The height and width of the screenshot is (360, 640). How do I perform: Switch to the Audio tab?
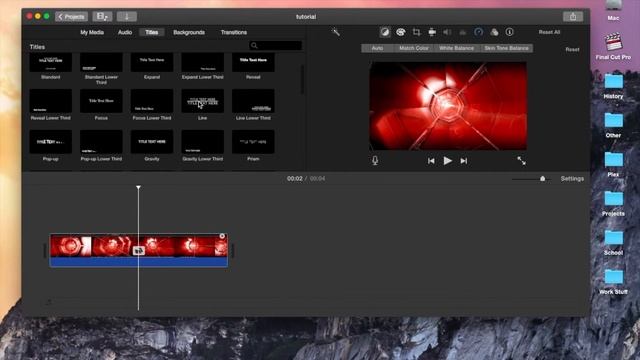tap(125, 32)
